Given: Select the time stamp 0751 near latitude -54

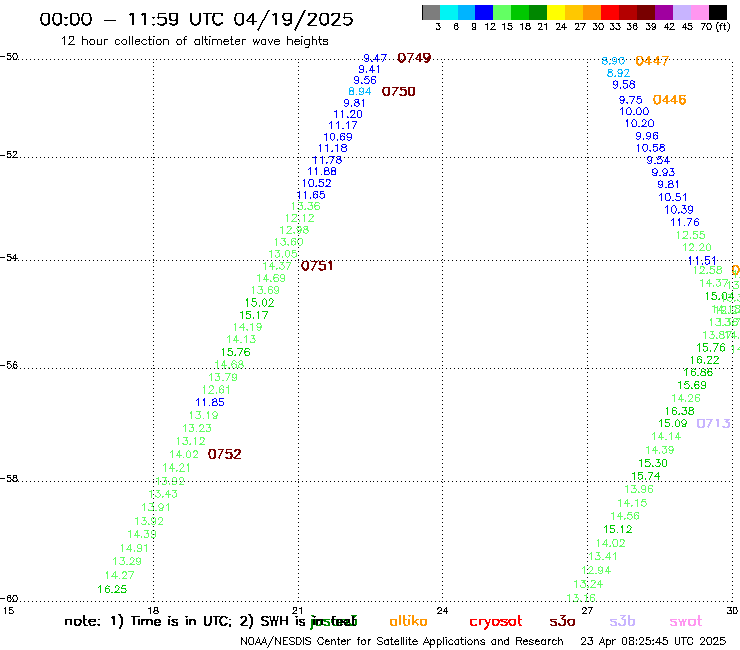Looking at the screenshot, I should tap(317, 266).
